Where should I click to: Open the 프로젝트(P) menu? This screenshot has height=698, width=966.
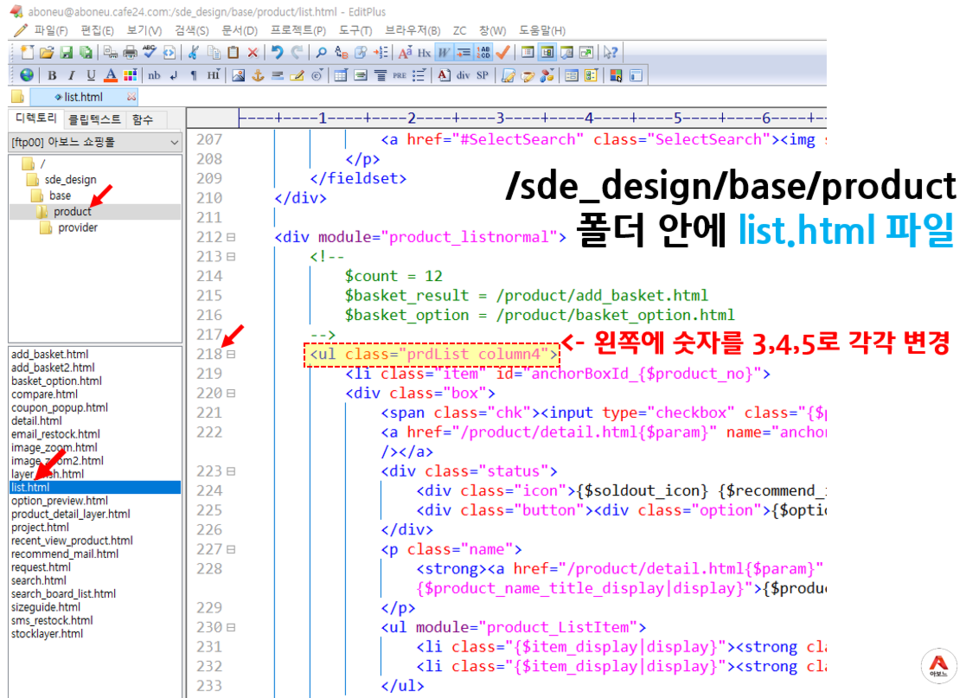point(298,30)
